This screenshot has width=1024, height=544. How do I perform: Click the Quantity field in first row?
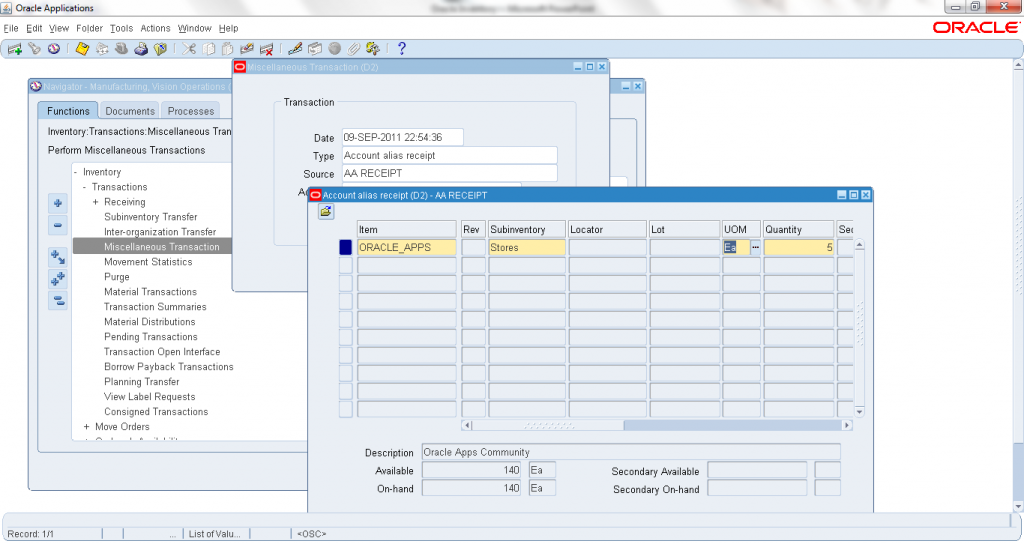[x=798, y=247]
